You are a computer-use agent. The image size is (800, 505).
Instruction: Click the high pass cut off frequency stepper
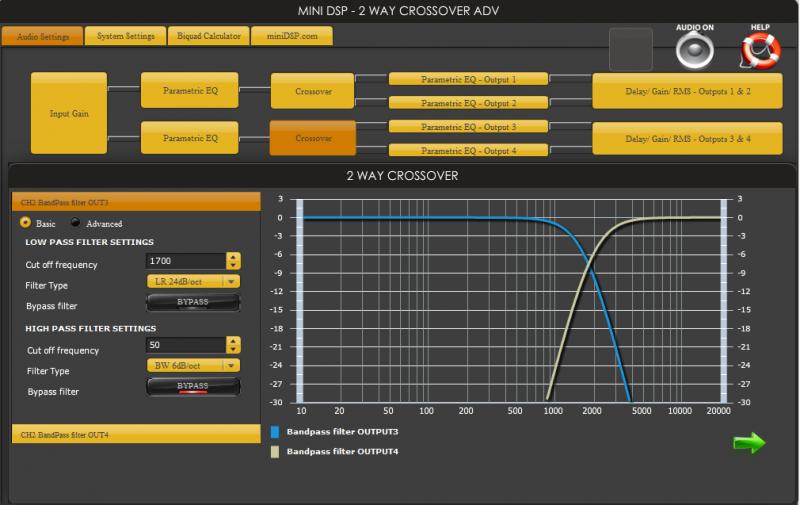click(234, 345)
